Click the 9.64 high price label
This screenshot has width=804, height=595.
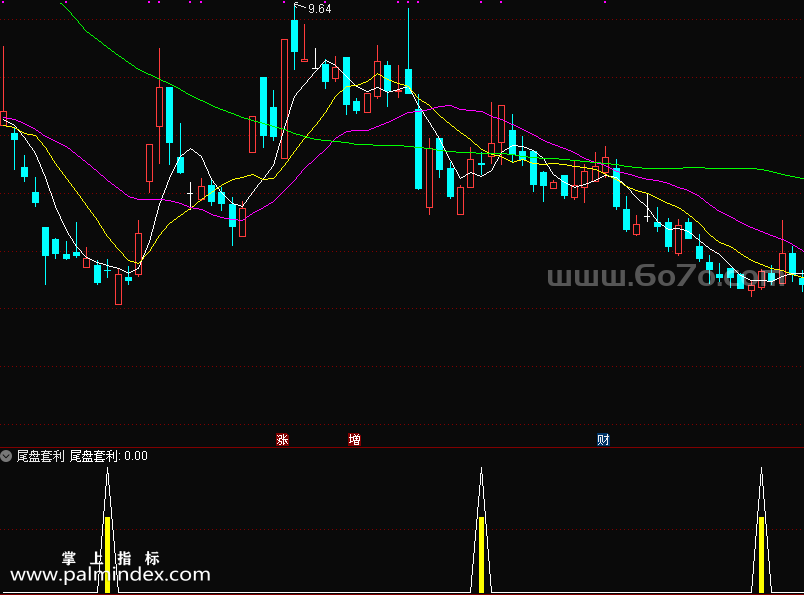[319, 9]
